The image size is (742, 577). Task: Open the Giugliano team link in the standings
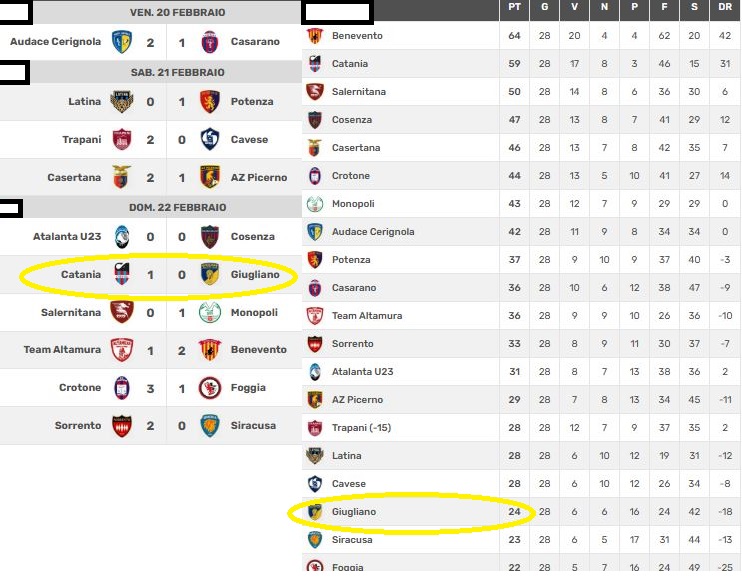[355, 512]
